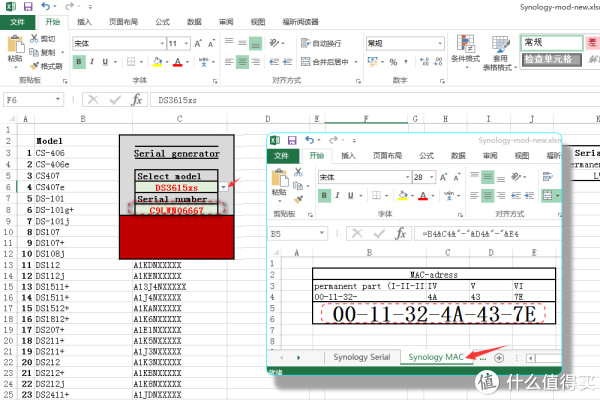Viewport: 600px width, 400px height.
Task: Select the 检查单元格 cell style
Action: tap(552, 59)
